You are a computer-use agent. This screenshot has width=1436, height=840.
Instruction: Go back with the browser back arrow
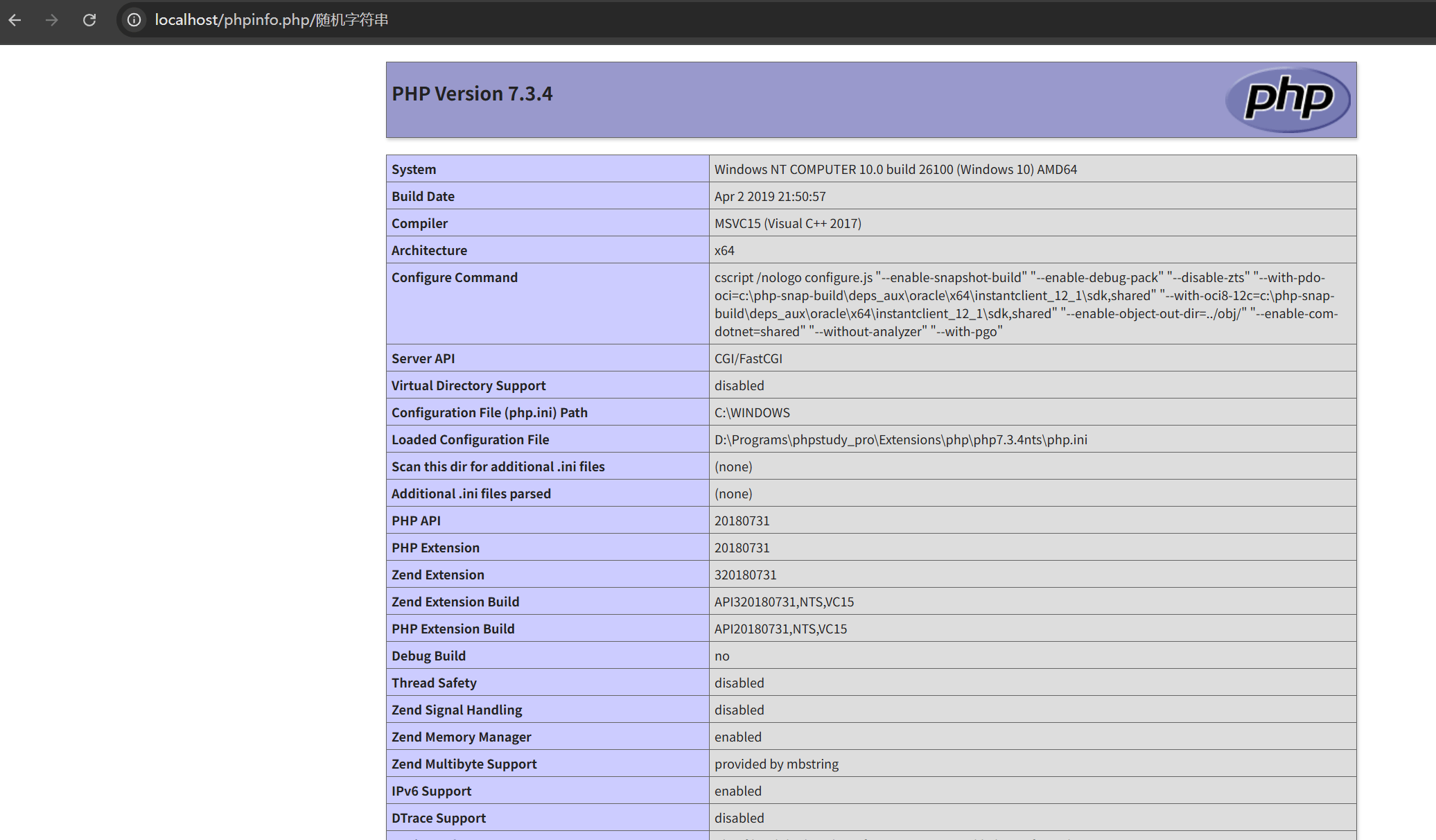(x=15, y=20)
